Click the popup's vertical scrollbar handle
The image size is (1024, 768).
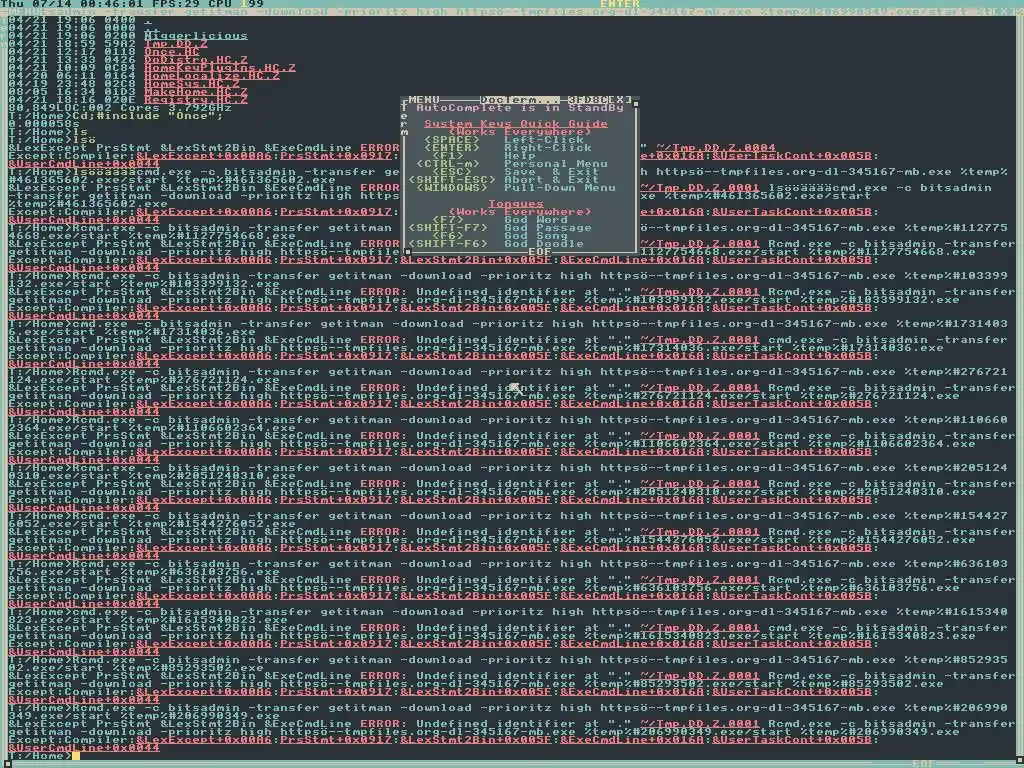click(636, 102)
